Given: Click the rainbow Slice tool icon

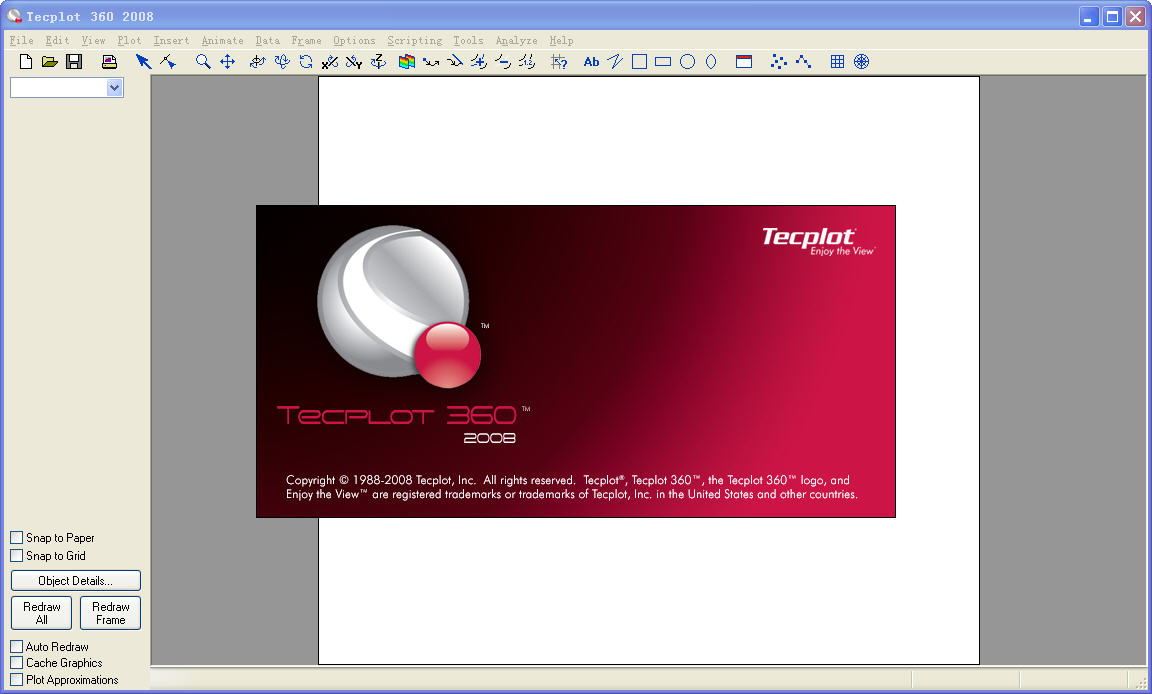Looking at the screenshot, I should click(x=406, y=62).
